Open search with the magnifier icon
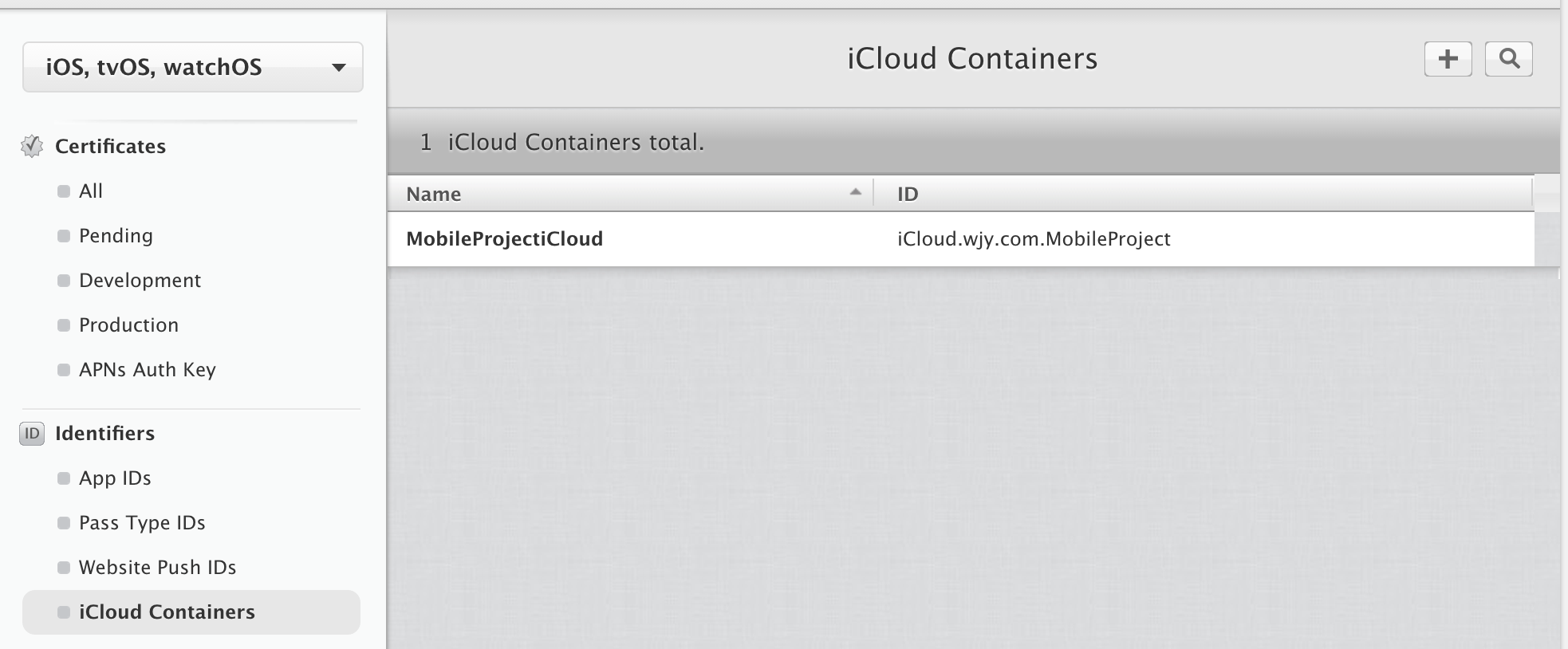The height and width of the screenshot is (649, 1568). [x=1508, y=59]
